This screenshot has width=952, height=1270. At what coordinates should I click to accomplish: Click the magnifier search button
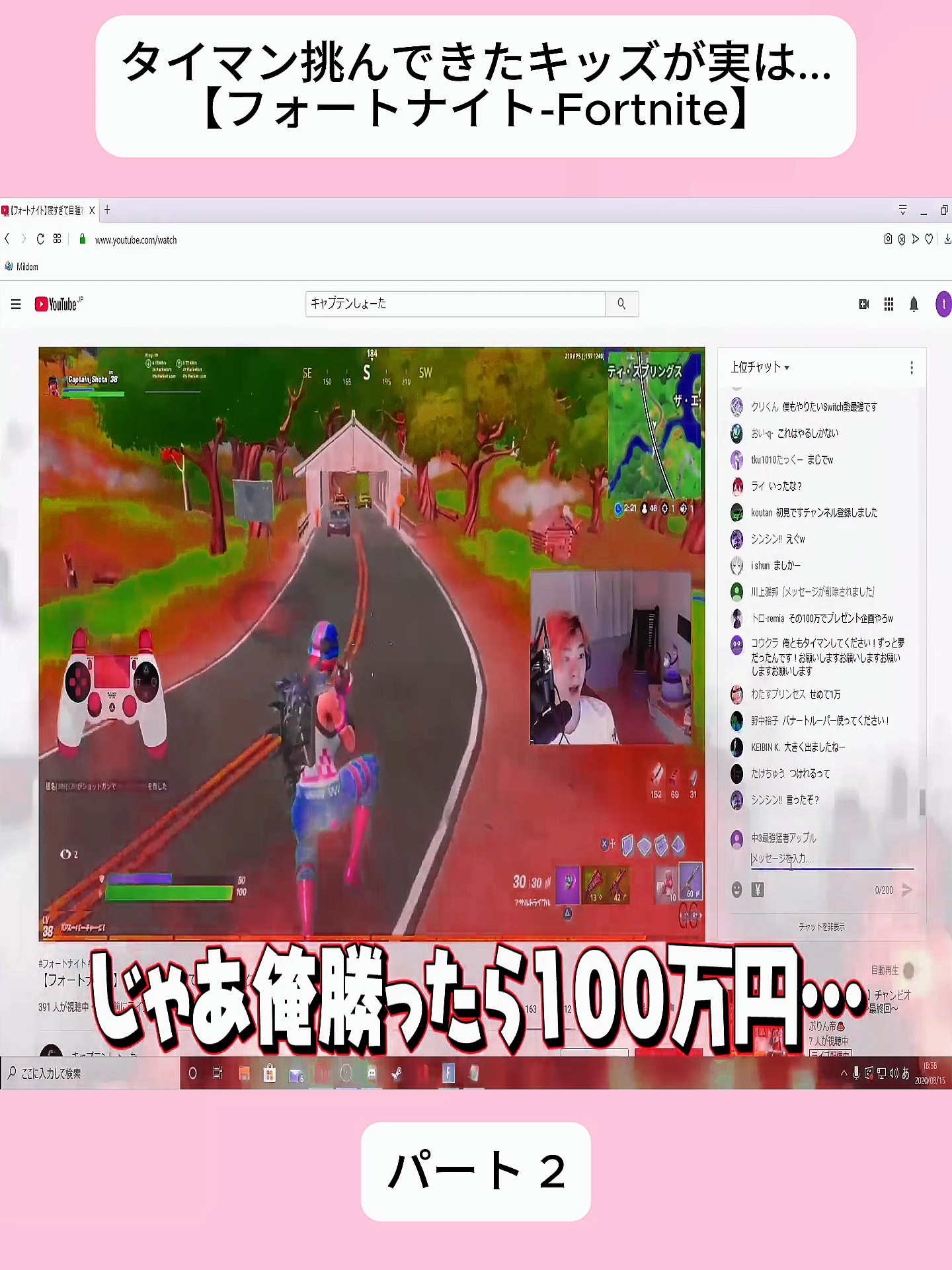tap(621, 304)
